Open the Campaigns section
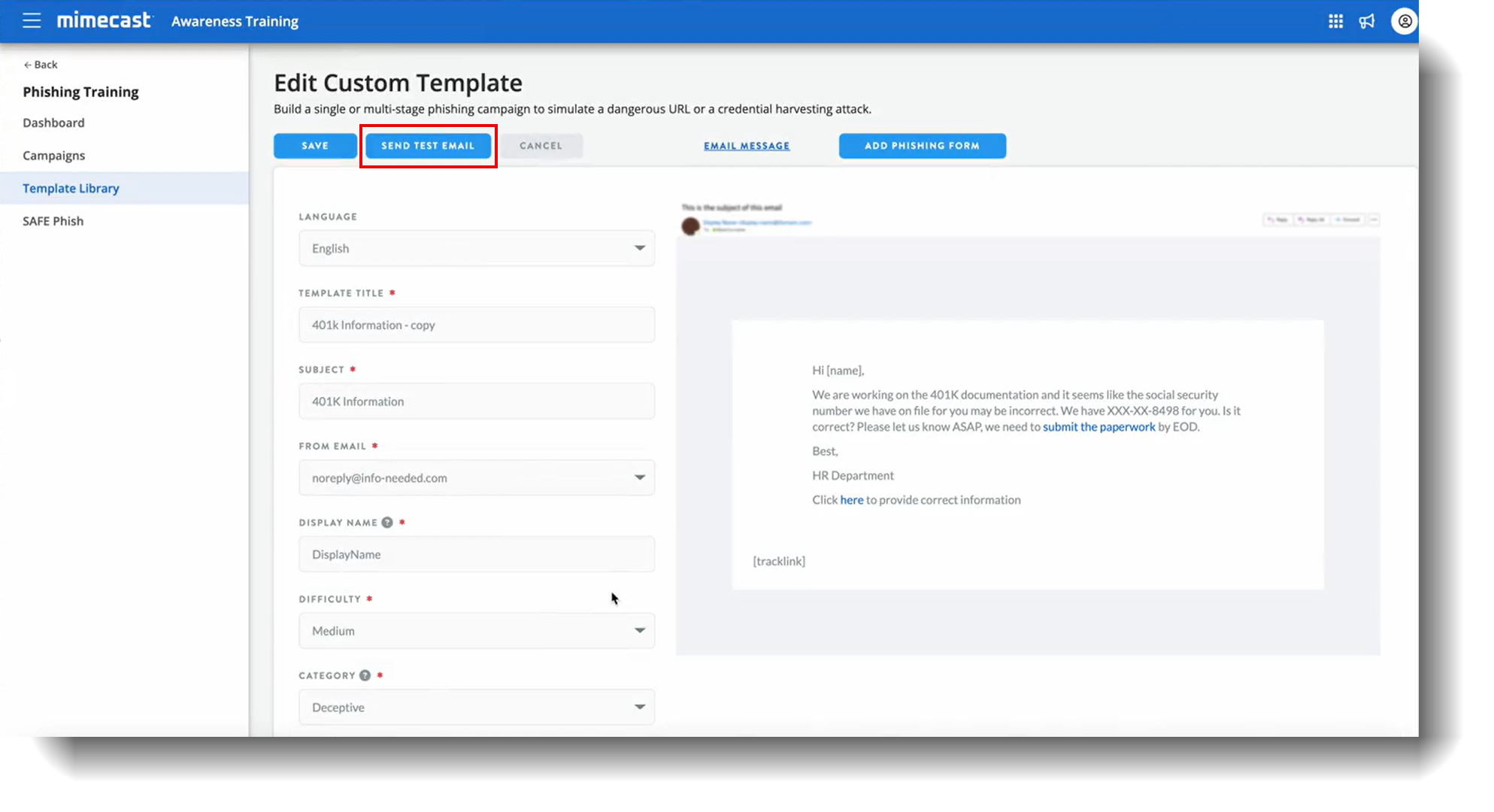The height and width of the screenshot is (812, 1494). (53, 155)
